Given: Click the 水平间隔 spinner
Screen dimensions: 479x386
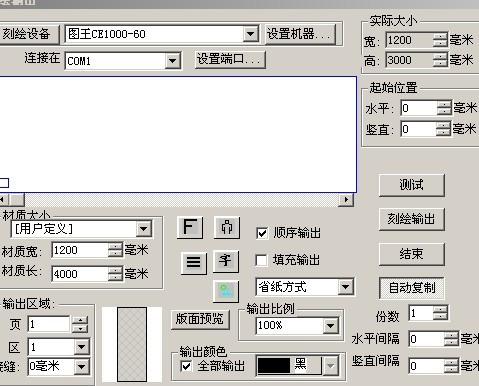Looking at the screenshot, I should [452, 339].
